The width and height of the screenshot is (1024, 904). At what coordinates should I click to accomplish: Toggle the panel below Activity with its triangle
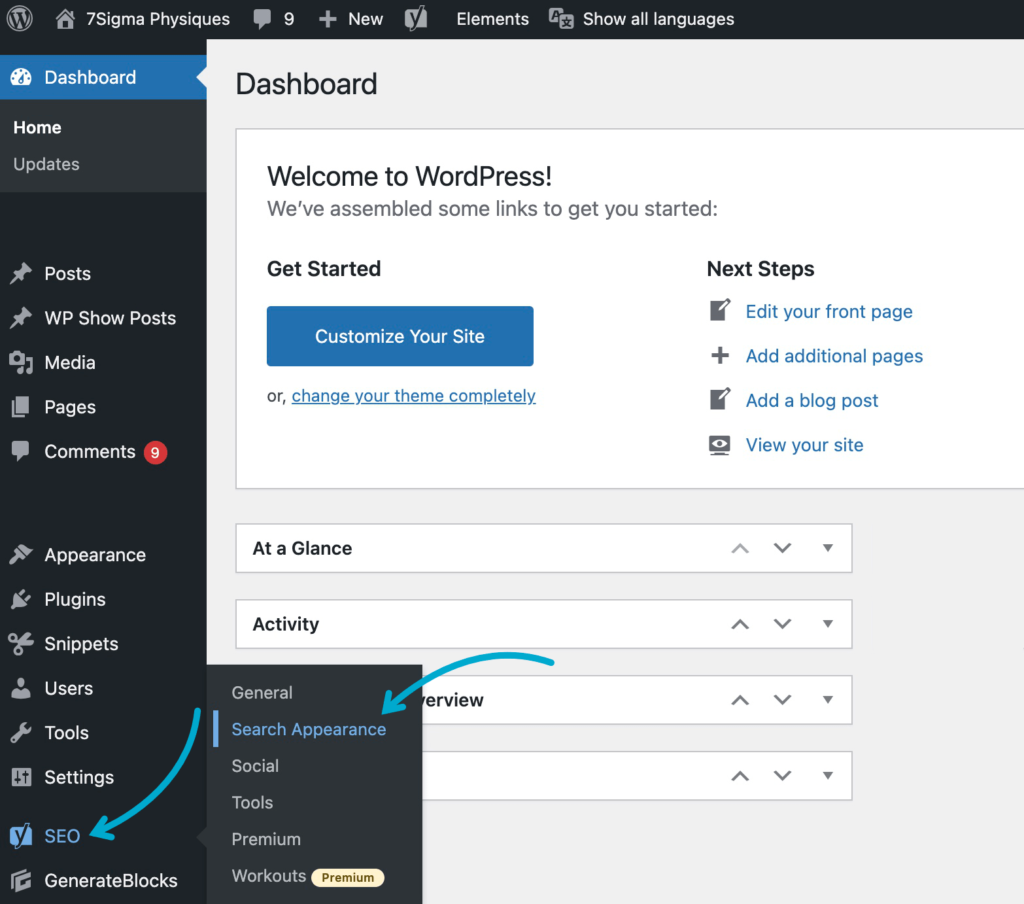[827, 700]
